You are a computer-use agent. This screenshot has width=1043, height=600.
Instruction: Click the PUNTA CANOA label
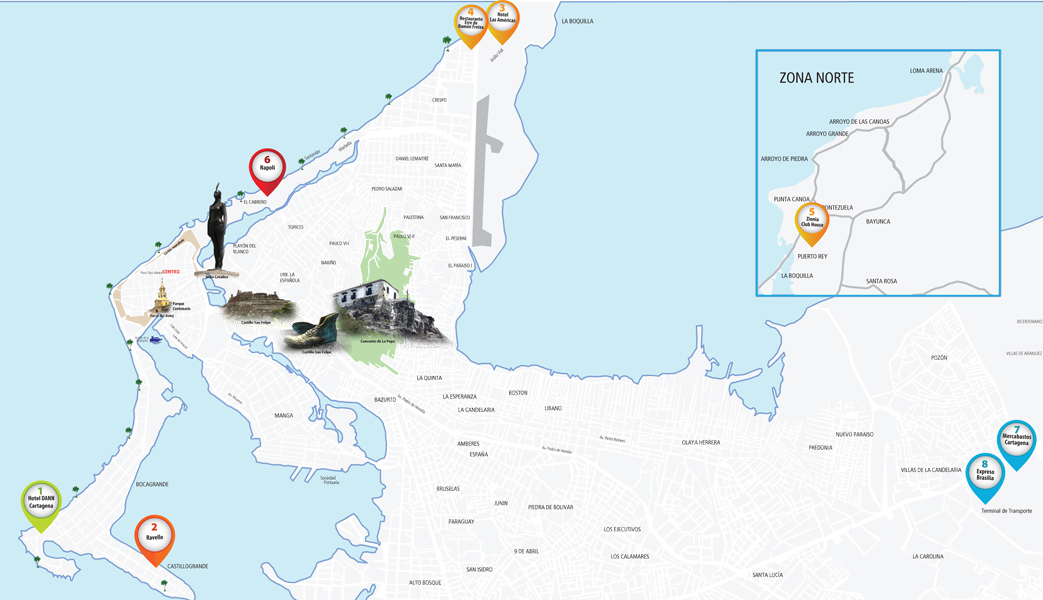[x=792, y=199]
